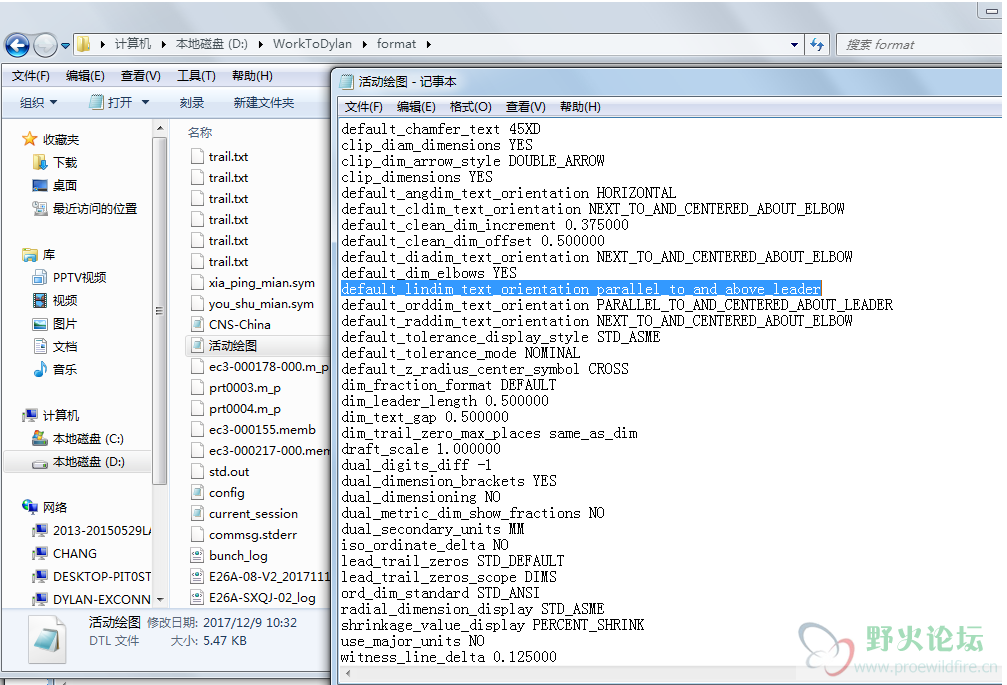Click the 本地磁盘 (C:) drive icon
The width and height of the screenshot is (1007, 685).
click(40, 438)
